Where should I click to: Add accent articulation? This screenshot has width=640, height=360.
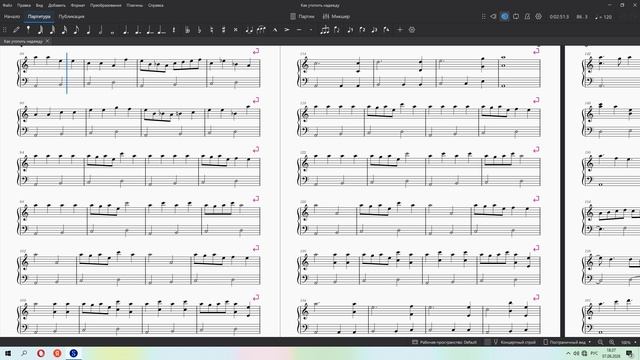287,29
